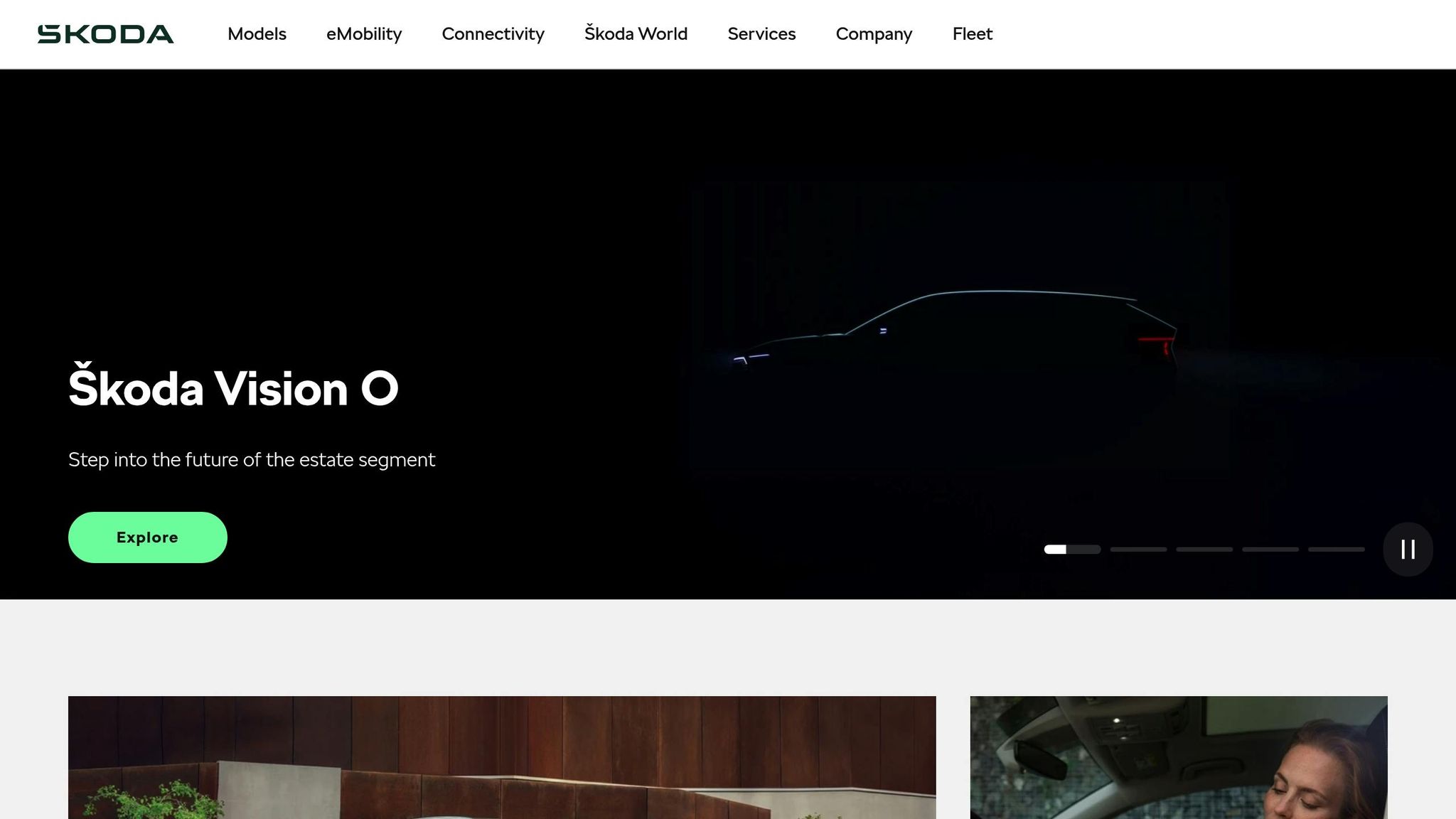Jump to the third carousel slide indicator

[1204, 550]
